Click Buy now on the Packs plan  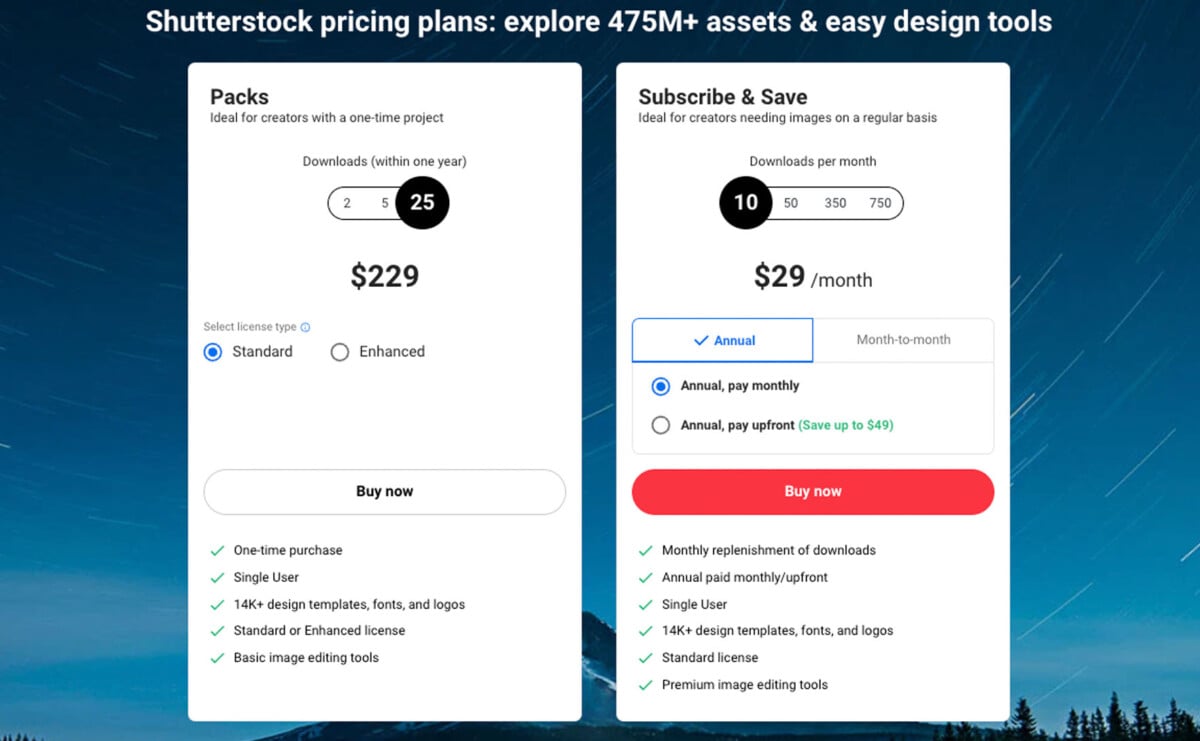click(385, 491)
